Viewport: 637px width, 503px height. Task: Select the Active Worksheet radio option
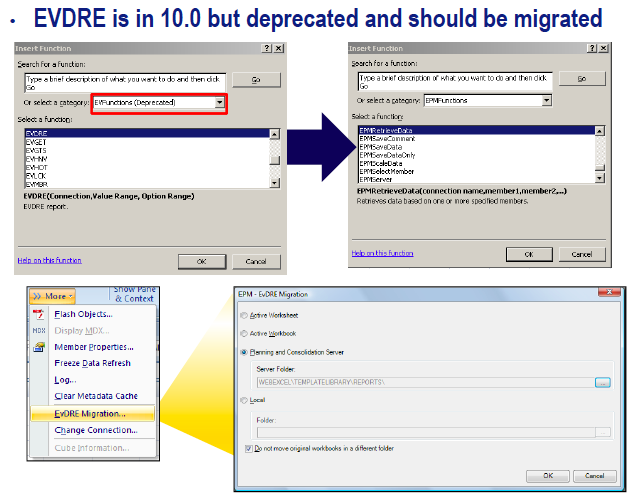coord(244,315)
